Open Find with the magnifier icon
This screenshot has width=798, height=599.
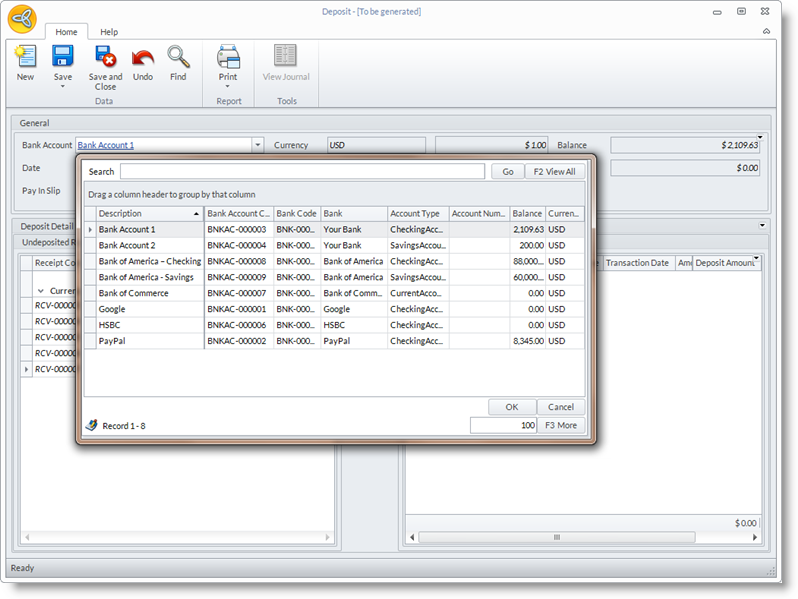click(x=178, y=58)
